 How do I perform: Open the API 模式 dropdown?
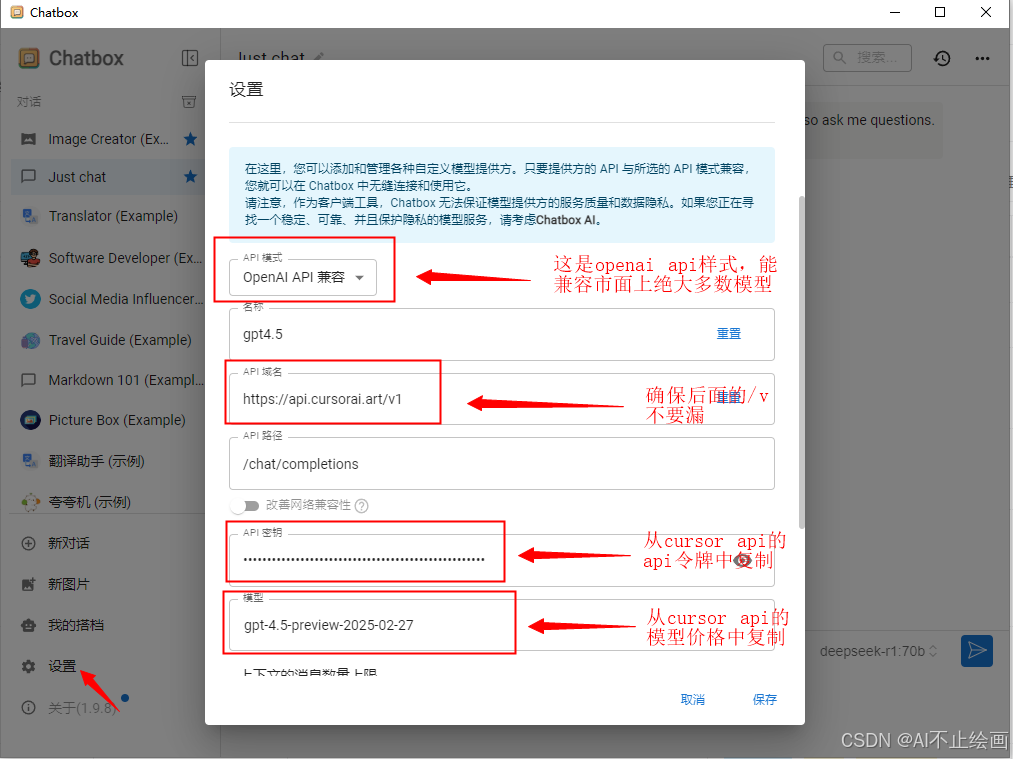303,277
